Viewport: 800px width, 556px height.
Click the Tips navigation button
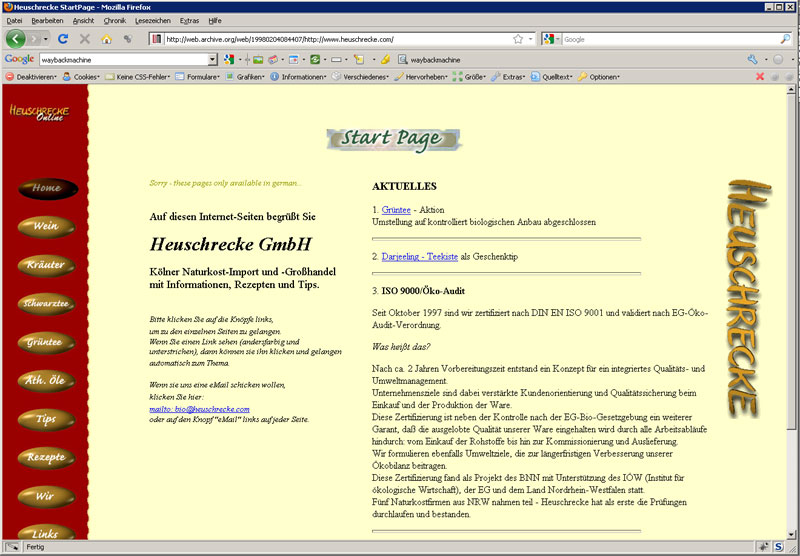[46, 419]
